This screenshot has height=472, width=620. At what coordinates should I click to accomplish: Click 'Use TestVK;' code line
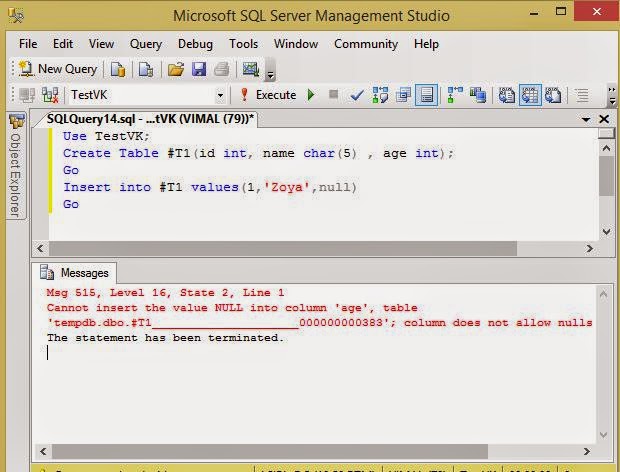coord(106,136)
